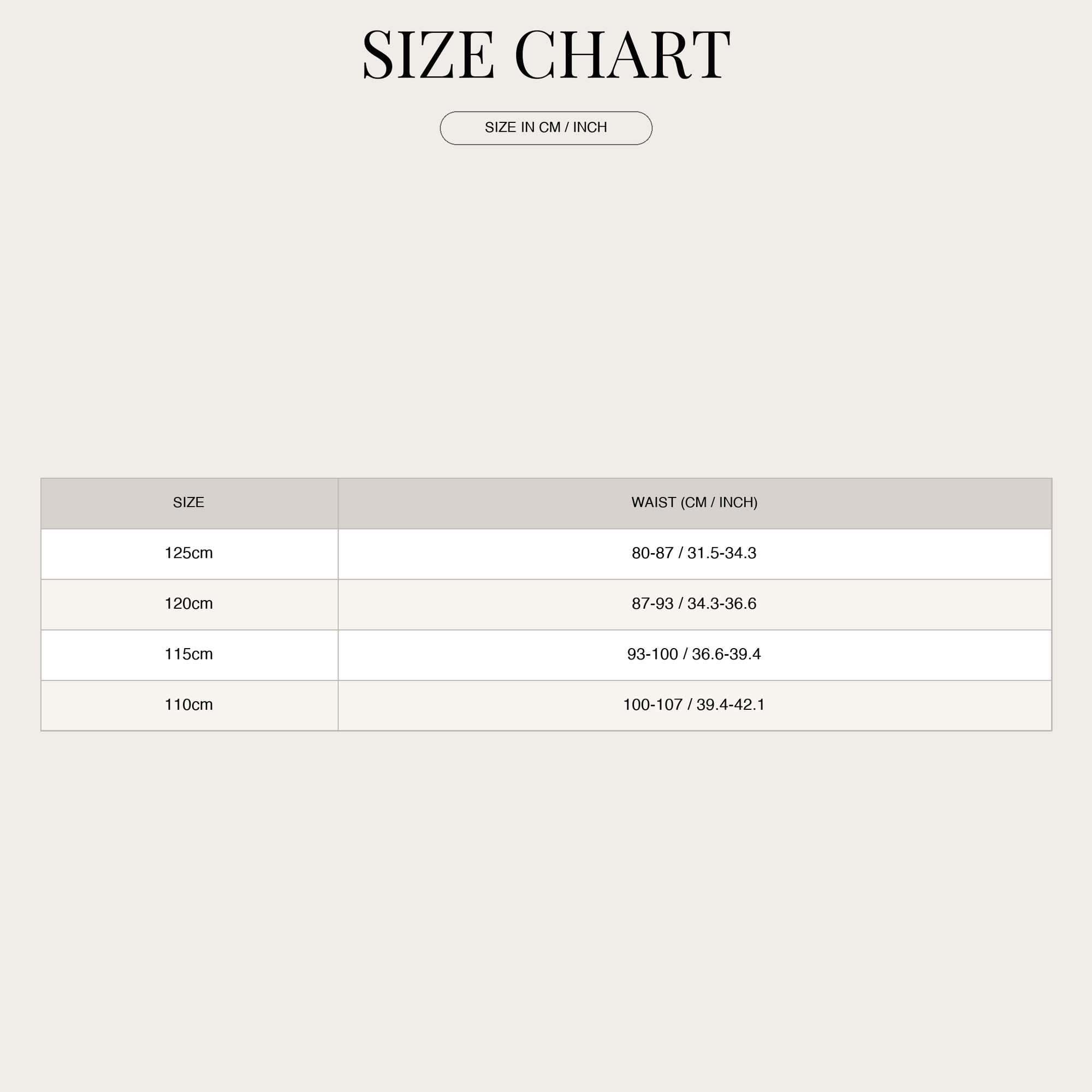Select the 80-87 / 31.5-34.3 waist value
The image size is (1092, 1092).
[694, 553]
